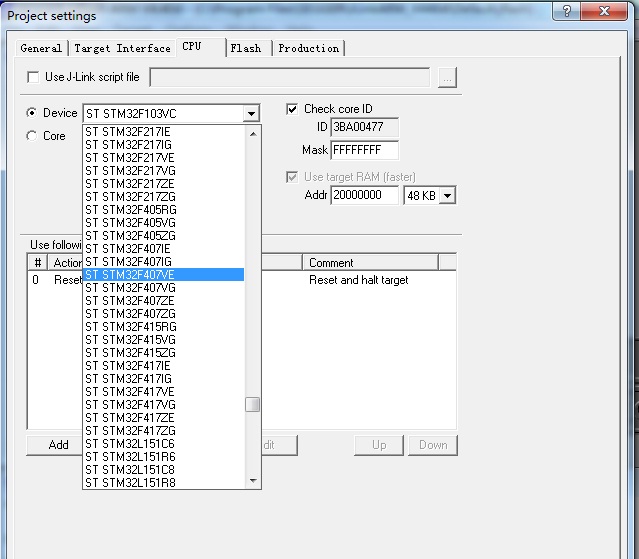Screen dimensions: 639x559
Task: Select ST STM32F415VG device
Action: pyautogui.click(x=163, y=340)
